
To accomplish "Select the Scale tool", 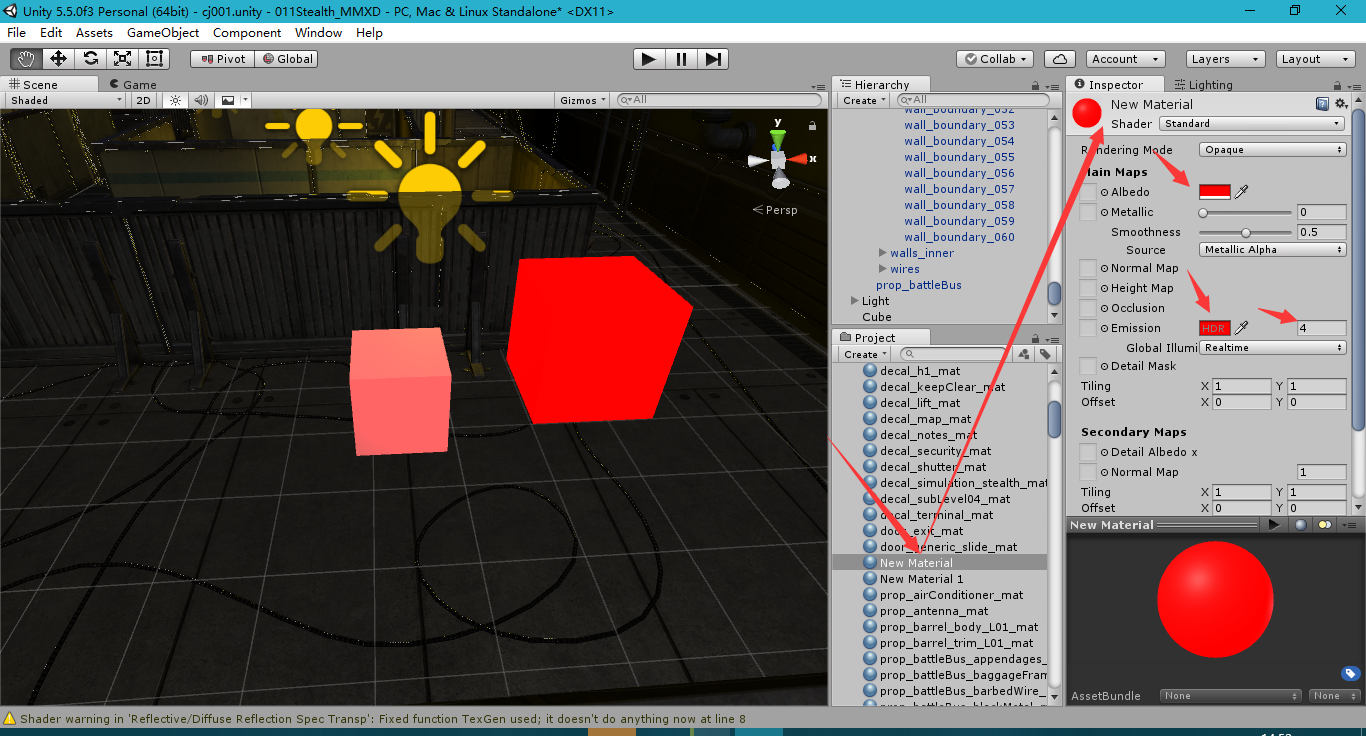I will [x=122, y=58].
